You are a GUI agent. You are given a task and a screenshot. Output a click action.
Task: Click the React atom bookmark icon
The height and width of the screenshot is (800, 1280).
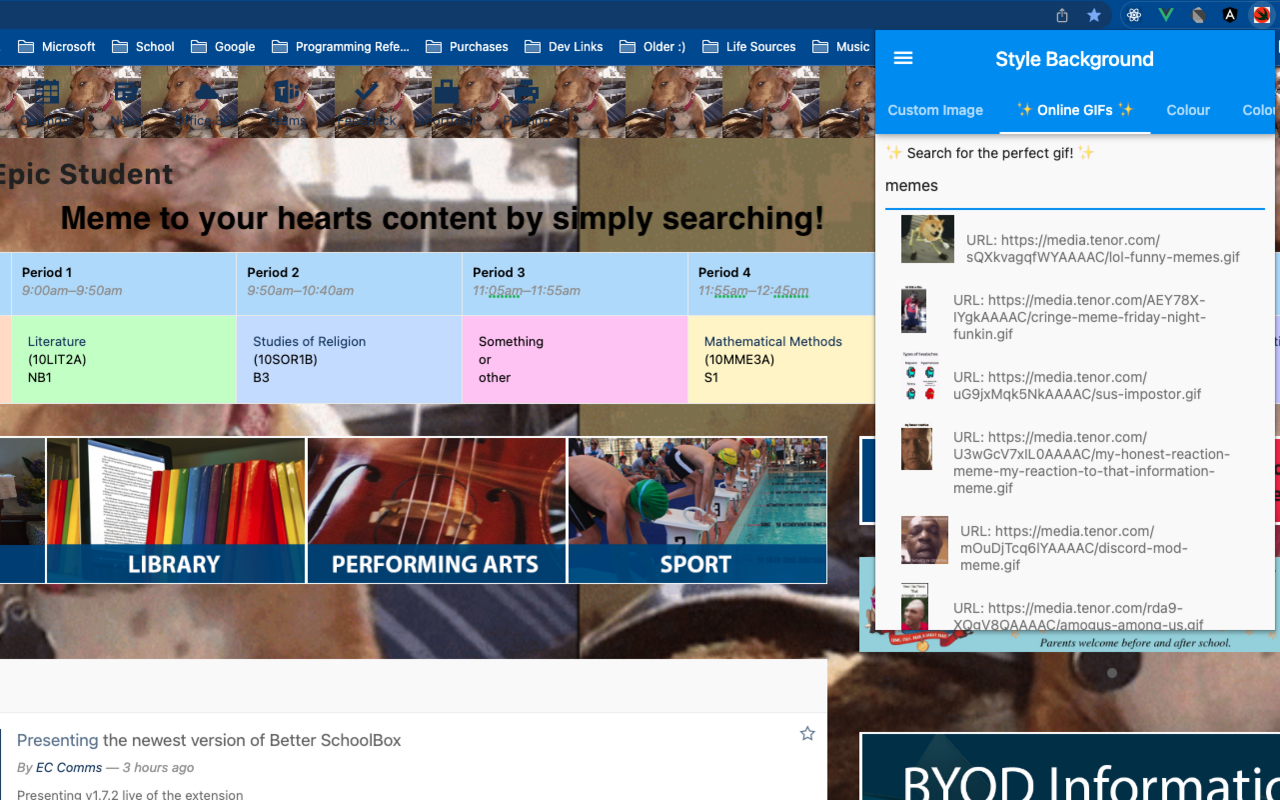click(1134, 14)
